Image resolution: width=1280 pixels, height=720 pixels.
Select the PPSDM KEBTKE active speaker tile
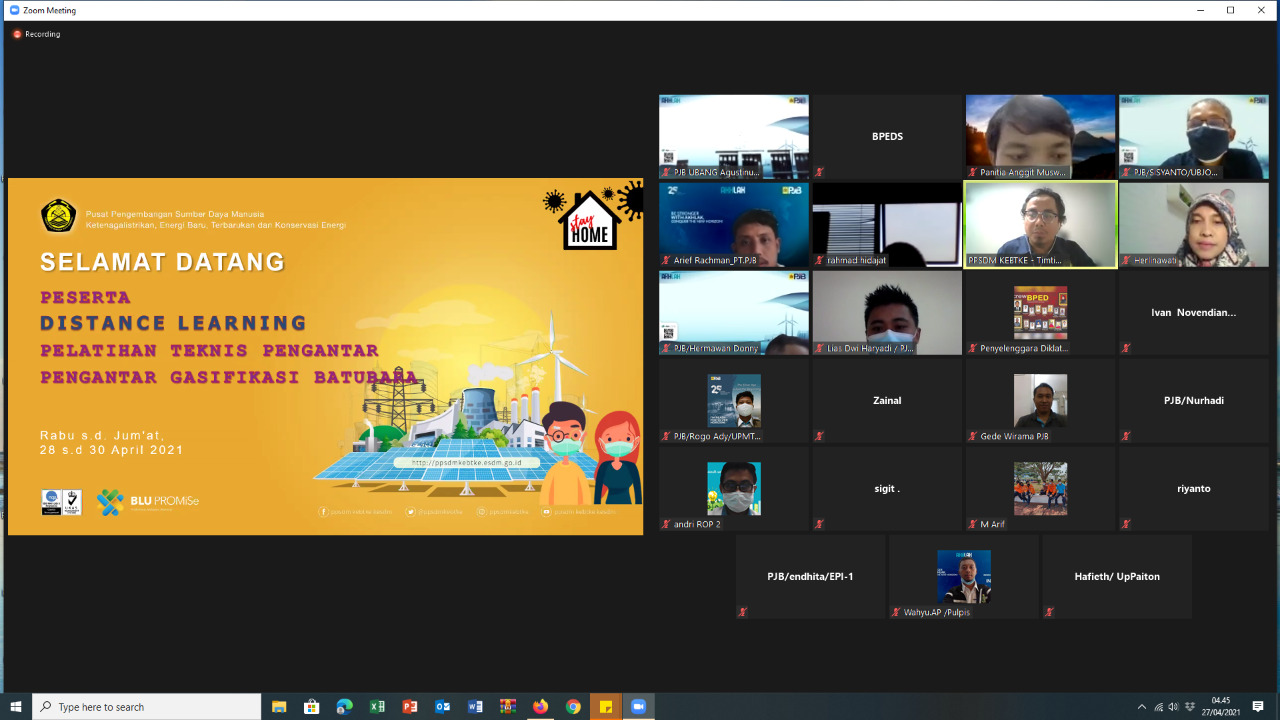click(x=1040, y=225)
